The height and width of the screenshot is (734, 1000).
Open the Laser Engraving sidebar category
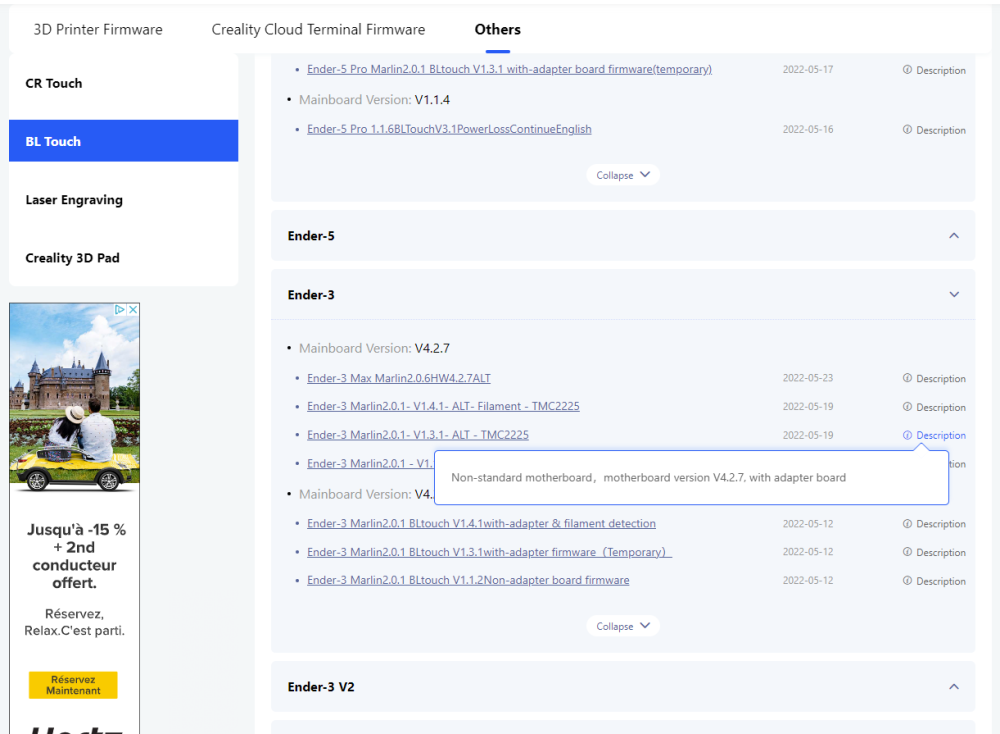[x=124, y=200]
